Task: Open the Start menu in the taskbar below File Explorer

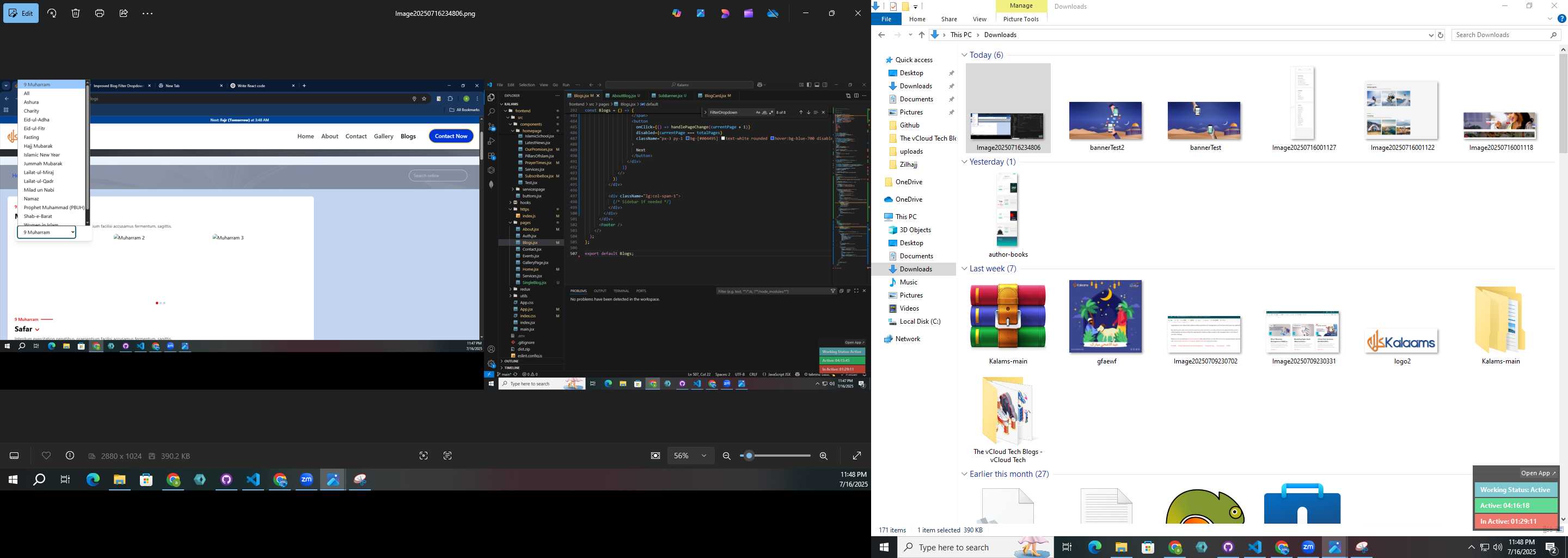Action: pos(884,547)
